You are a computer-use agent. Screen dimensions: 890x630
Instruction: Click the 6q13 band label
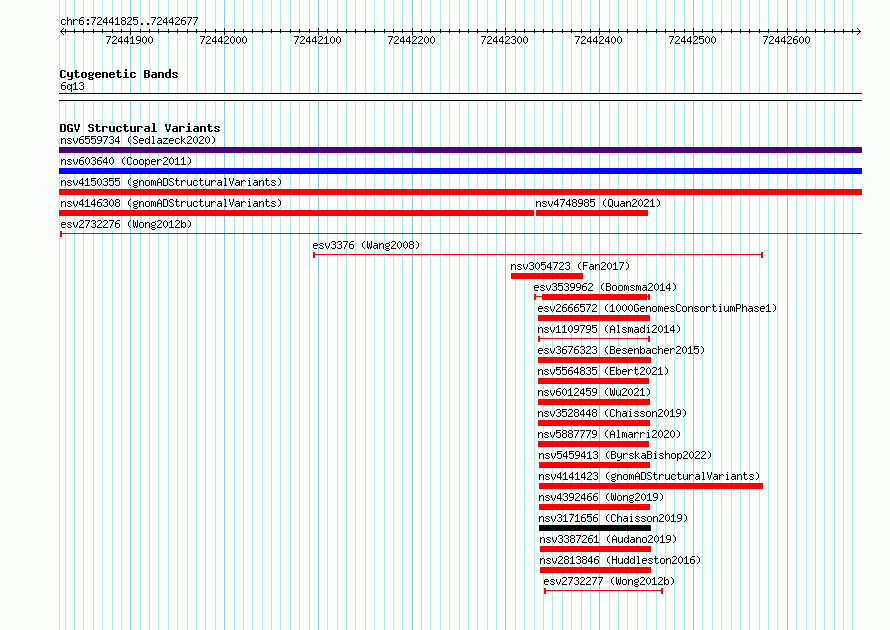click(72, 86)
